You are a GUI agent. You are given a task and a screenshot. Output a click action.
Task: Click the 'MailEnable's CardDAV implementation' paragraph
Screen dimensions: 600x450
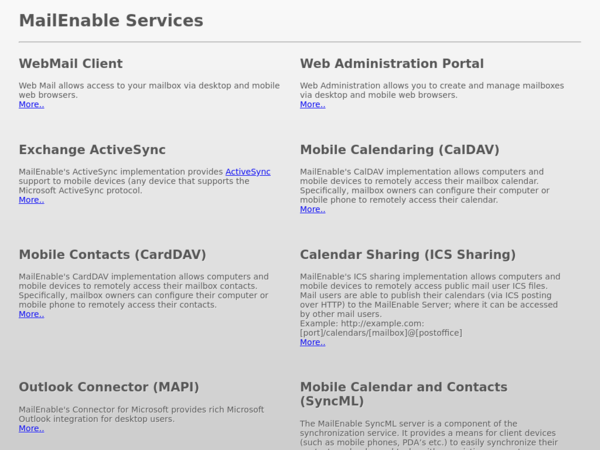tap(144, 291)
